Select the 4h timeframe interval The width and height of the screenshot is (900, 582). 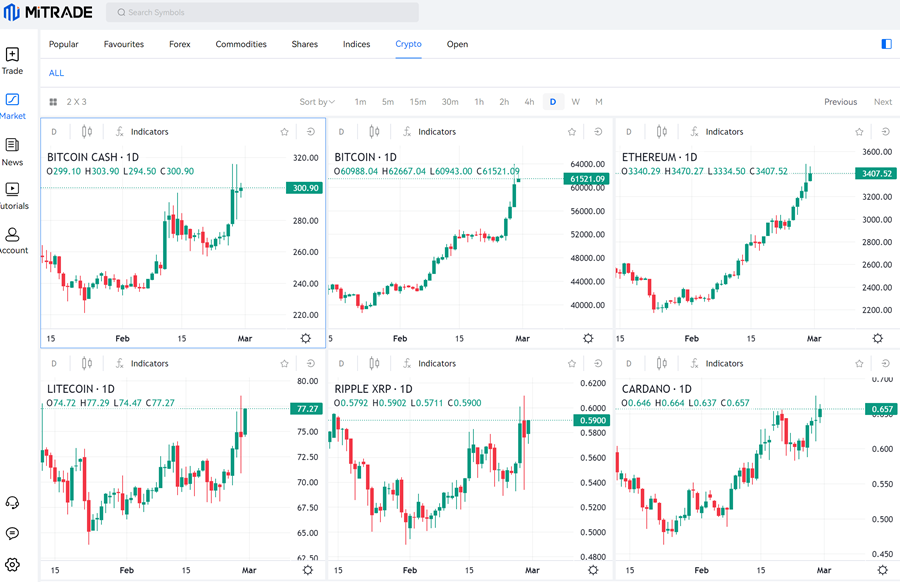(529, 102)
